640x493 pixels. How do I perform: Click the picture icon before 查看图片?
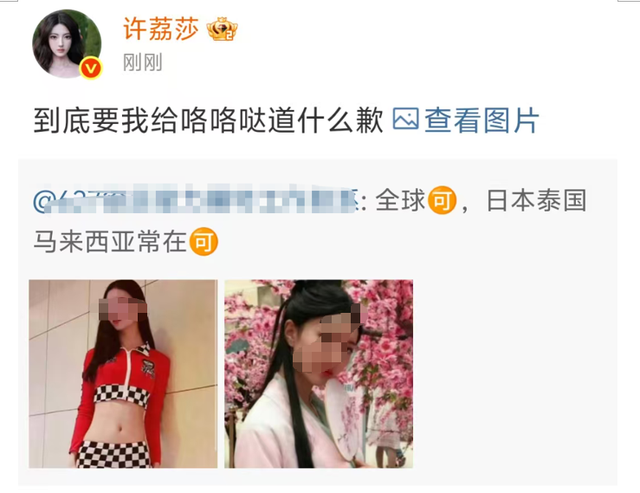(x=405, y=119)
